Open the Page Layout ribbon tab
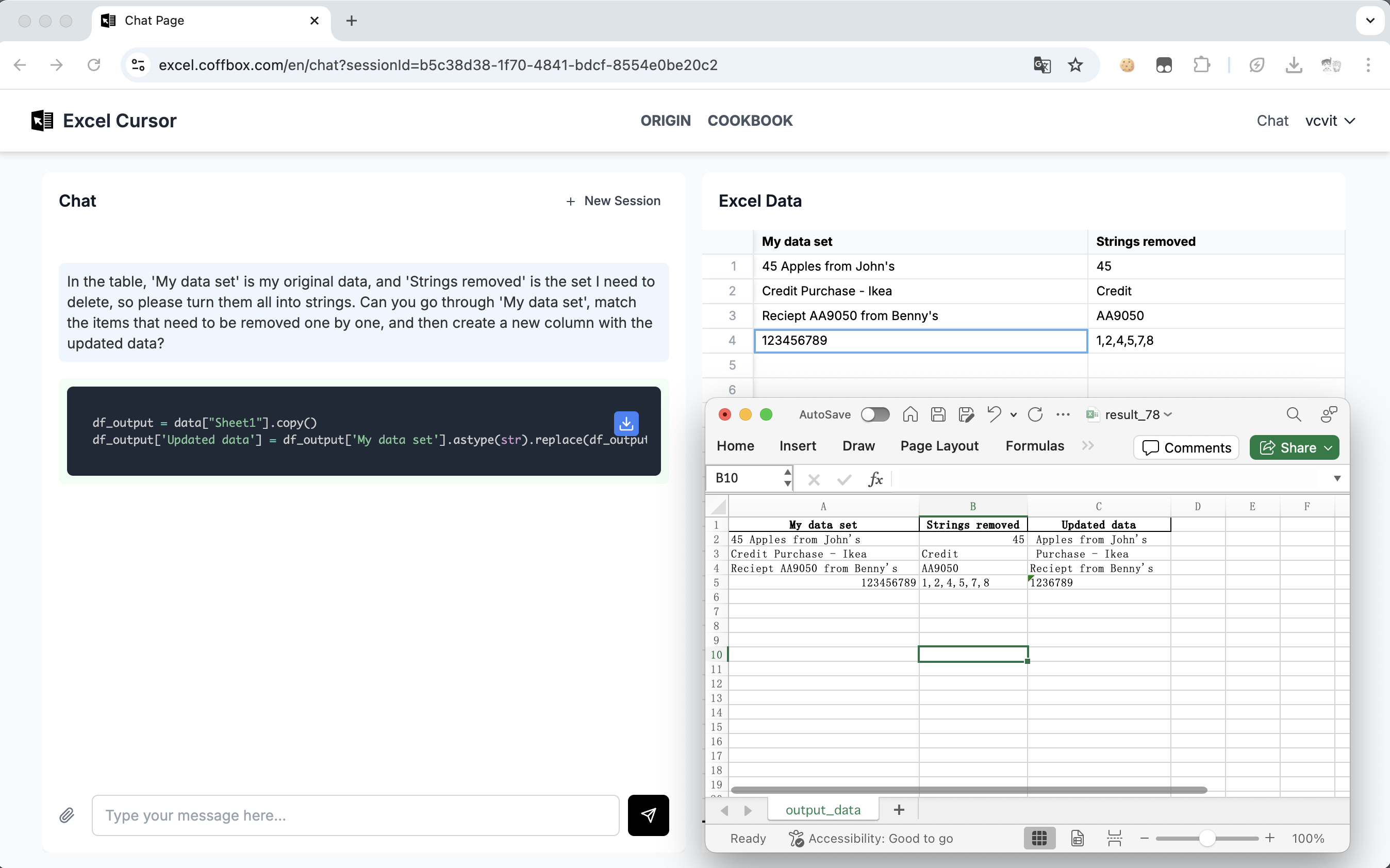 [x=939, y=445]
